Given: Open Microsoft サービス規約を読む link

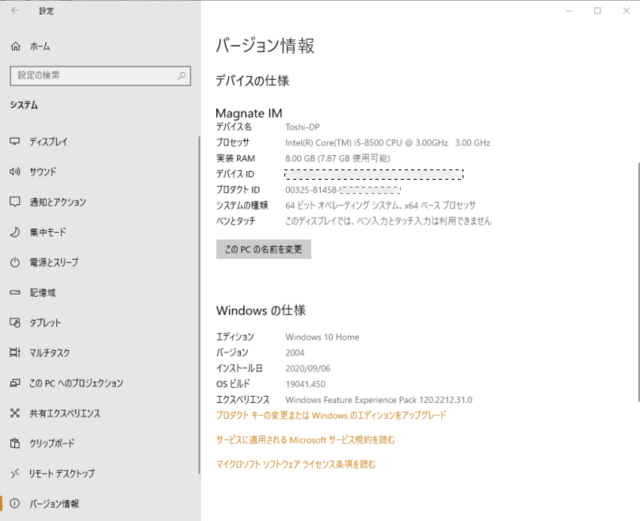Looking at the screenshot, I should pyautogui.click(x=305, y=440).
